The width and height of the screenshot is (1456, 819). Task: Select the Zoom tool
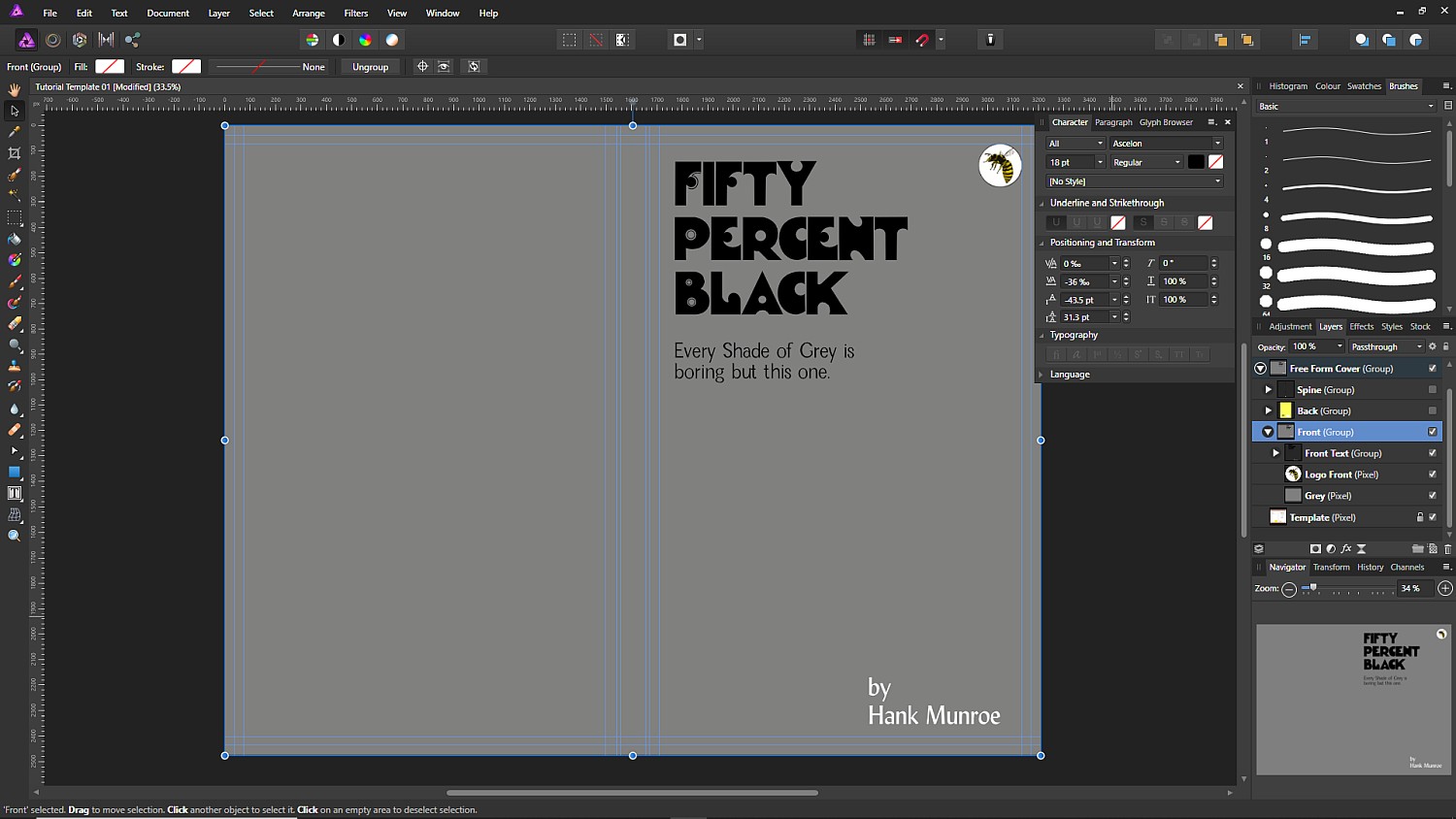[x=14, y=537]
